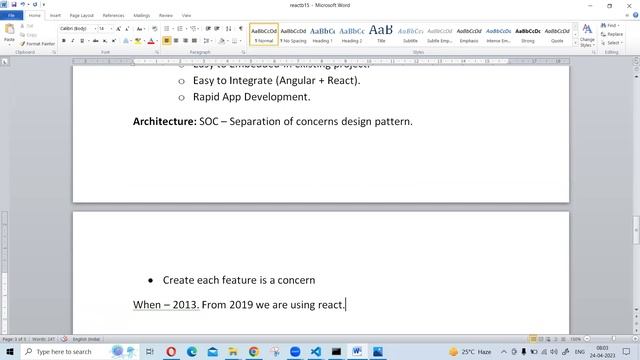Shrink the font size
This screenshot has height=360, width=640.
tap(127, 29)
